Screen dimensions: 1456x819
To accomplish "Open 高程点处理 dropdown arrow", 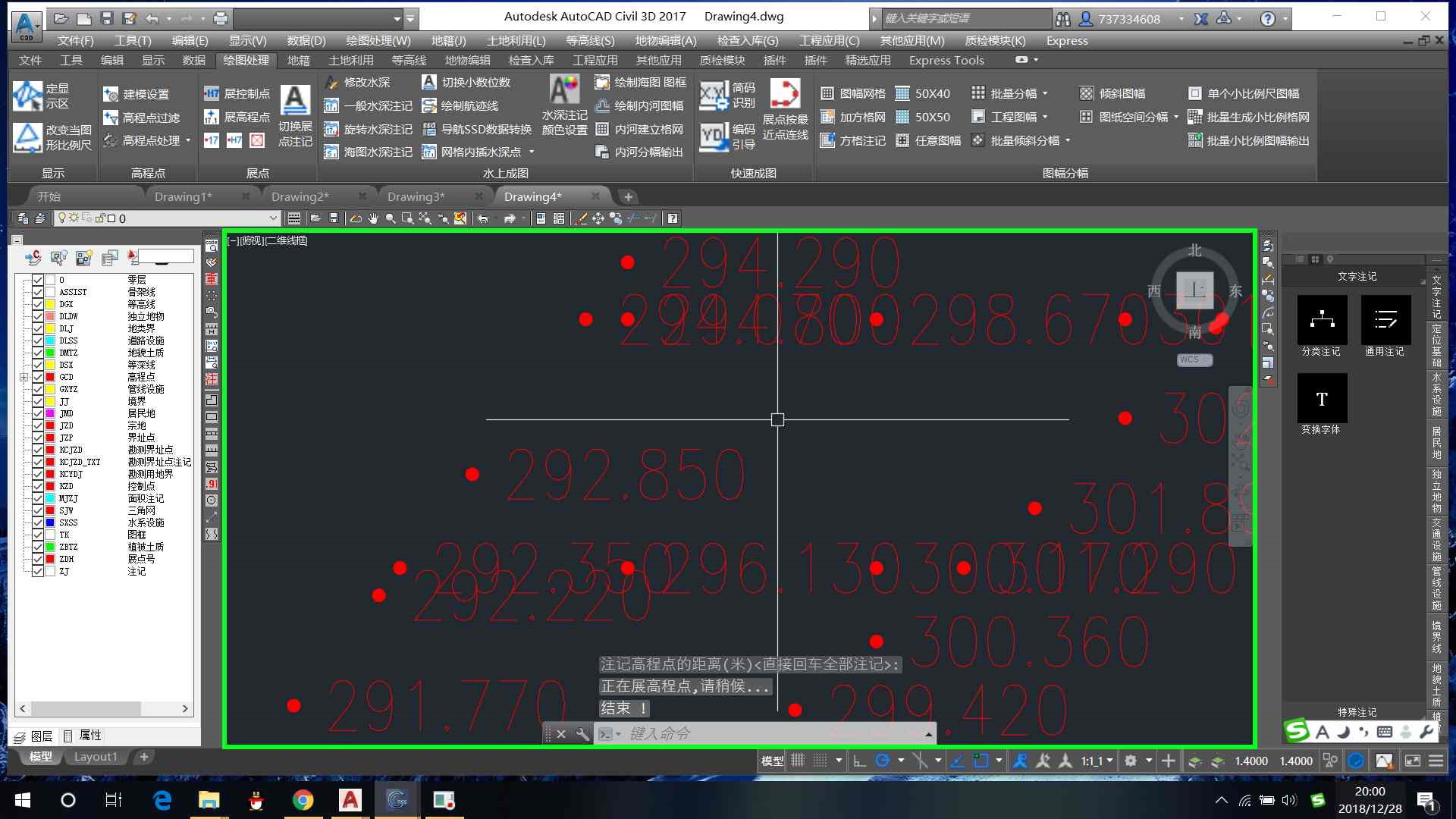I will coord(188,140).
